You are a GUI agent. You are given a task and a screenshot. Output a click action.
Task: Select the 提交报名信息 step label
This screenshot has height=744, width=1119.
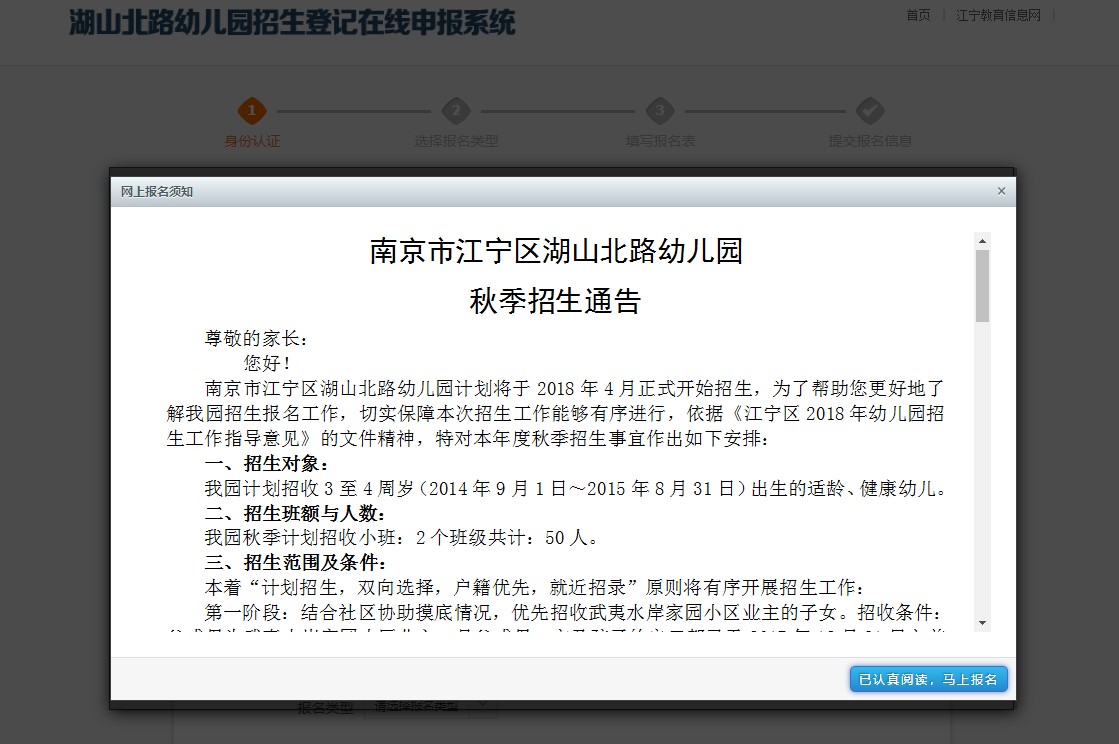[x=869, y=141]
